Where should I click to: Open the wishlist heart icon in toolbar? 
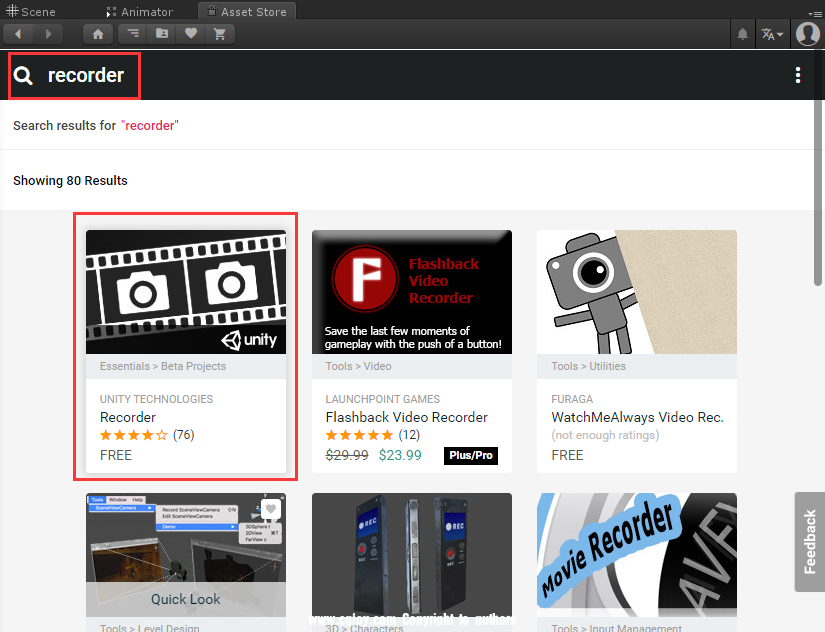191,34
